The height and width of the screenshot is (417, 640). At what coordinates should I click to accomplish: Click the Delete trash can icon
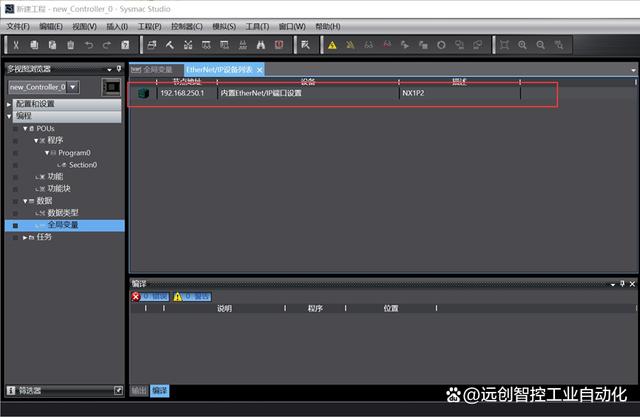[71, 45]
